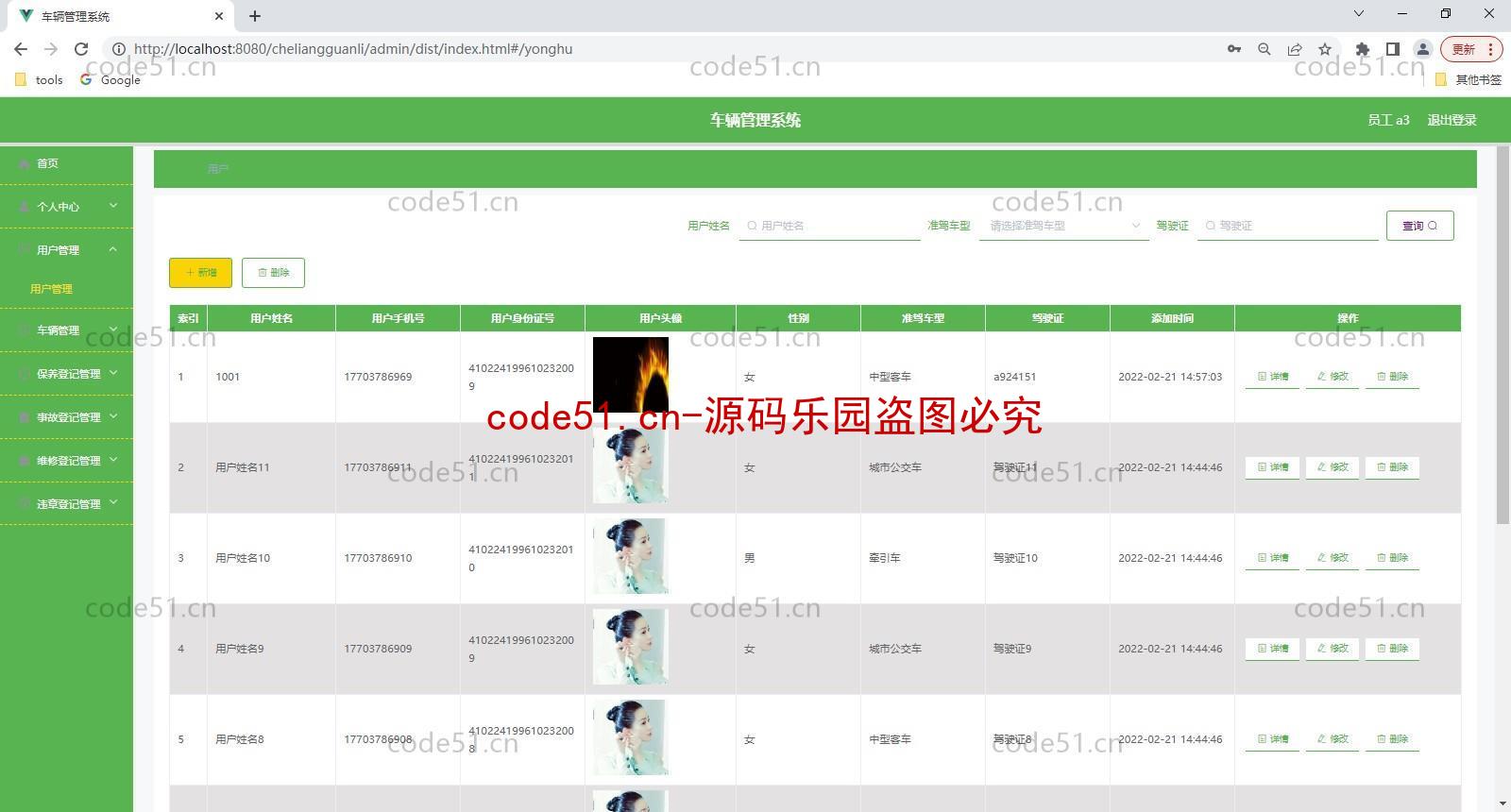This screenshot has height=812, width=1511.
Task: Click 修改 for 用户姓名9
Action: click(x=1333, y=649)
